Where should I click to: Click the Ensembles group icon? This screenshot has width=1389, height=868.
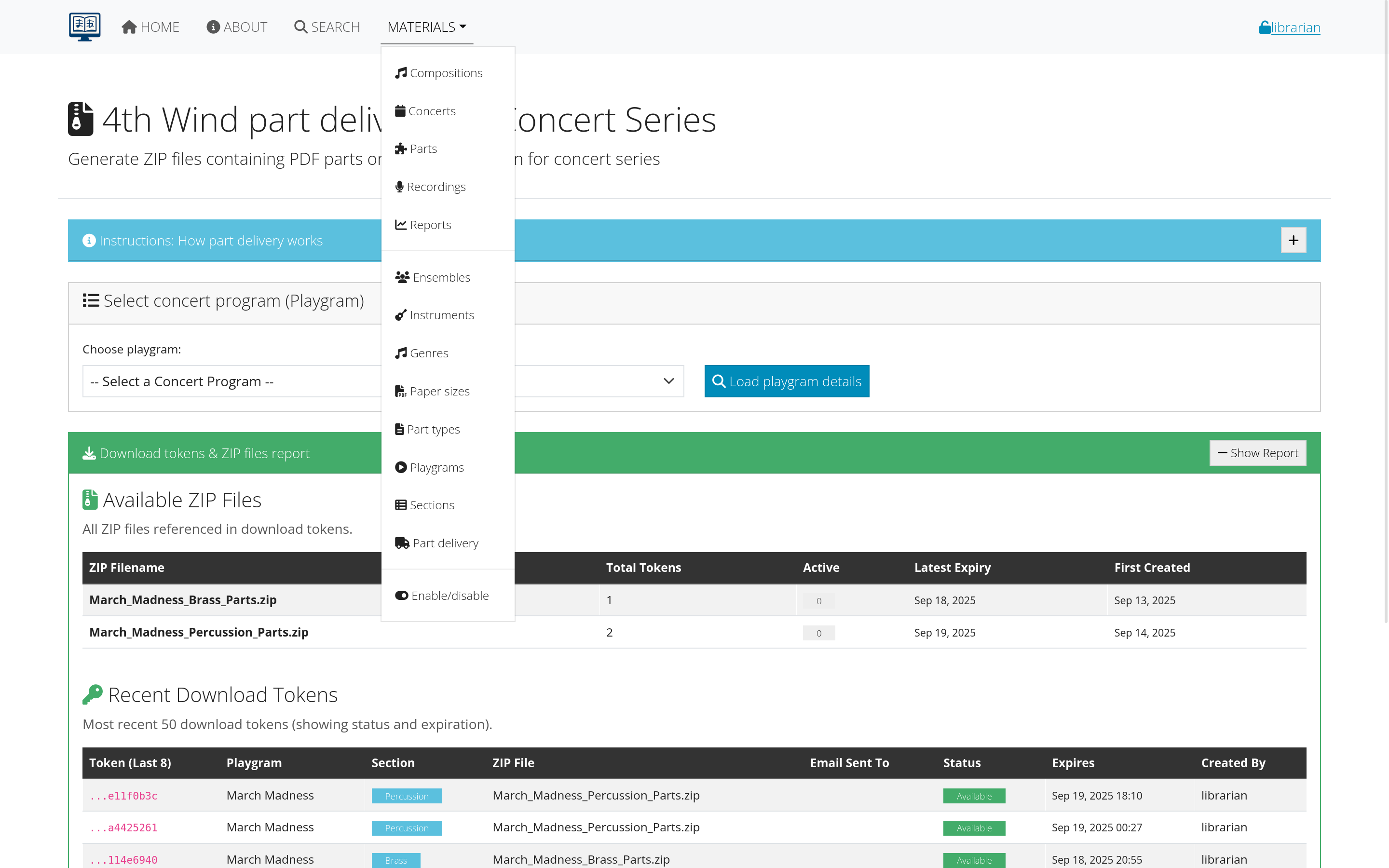click(x=402, y=277)
